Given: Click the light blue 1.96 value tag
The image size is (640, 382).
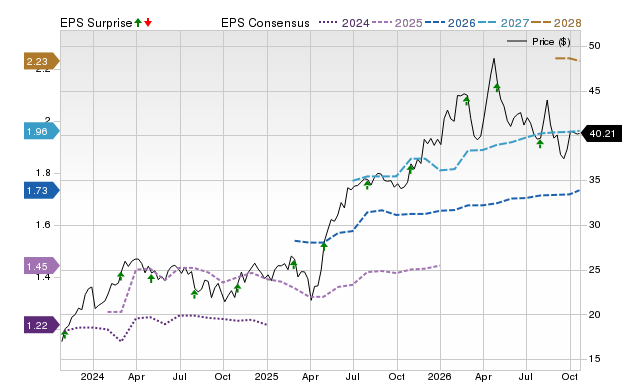Looking at the screenshot, I should (x=42, y=131).
